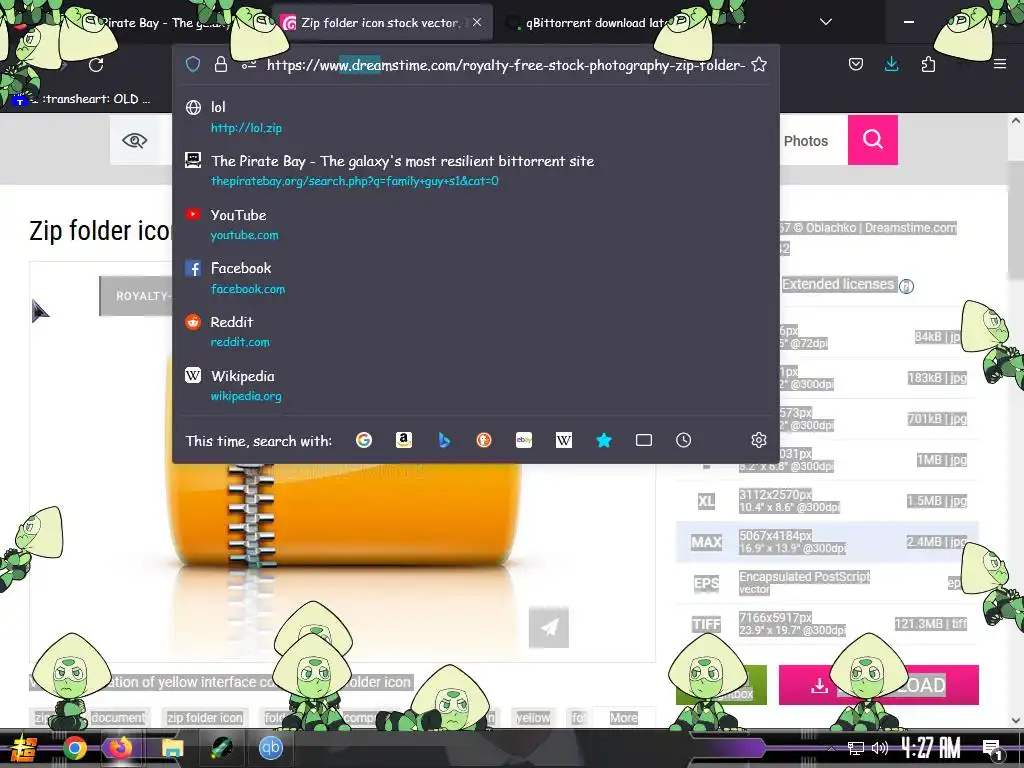
Task: Open the Firefox hamburger menu
Action: click(1000, 64)
